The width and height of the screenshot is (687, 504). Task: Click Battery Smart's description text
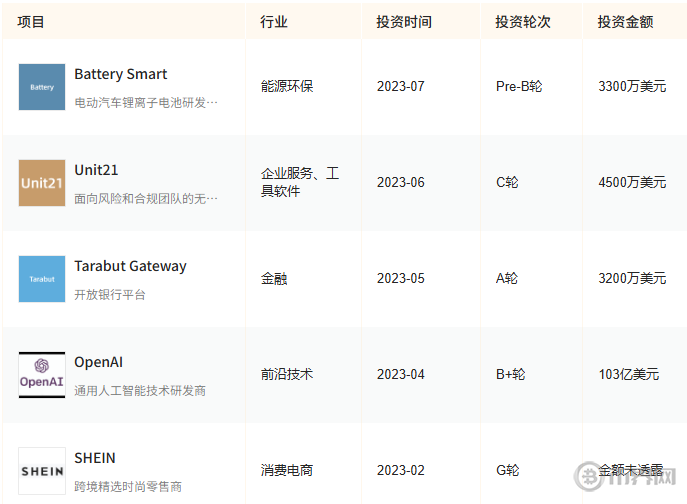[x=146, y=102]
